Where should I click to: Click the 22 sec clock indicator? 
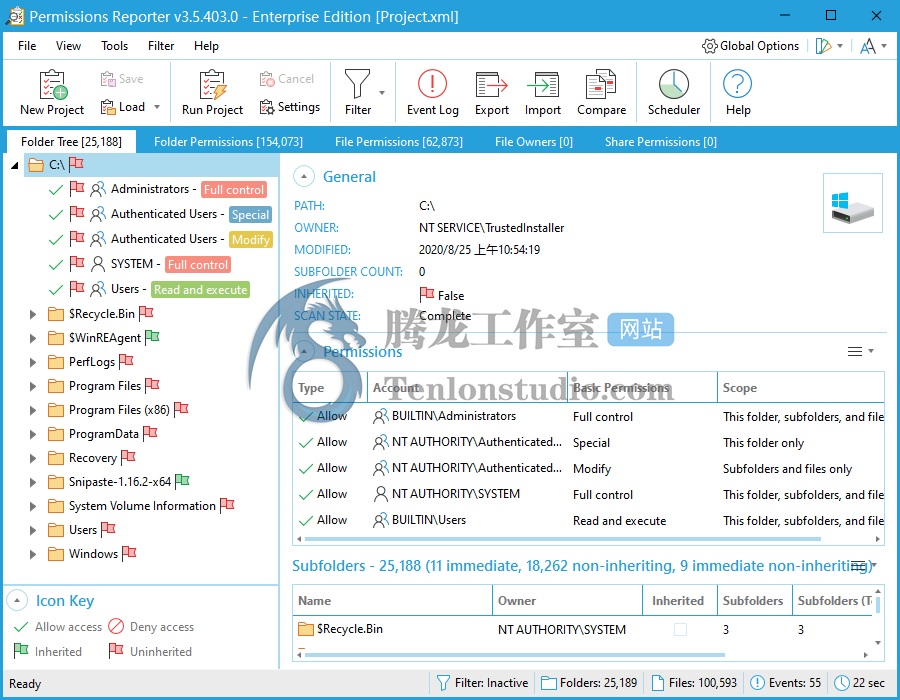pyautogui.click(x=859, y=683)
